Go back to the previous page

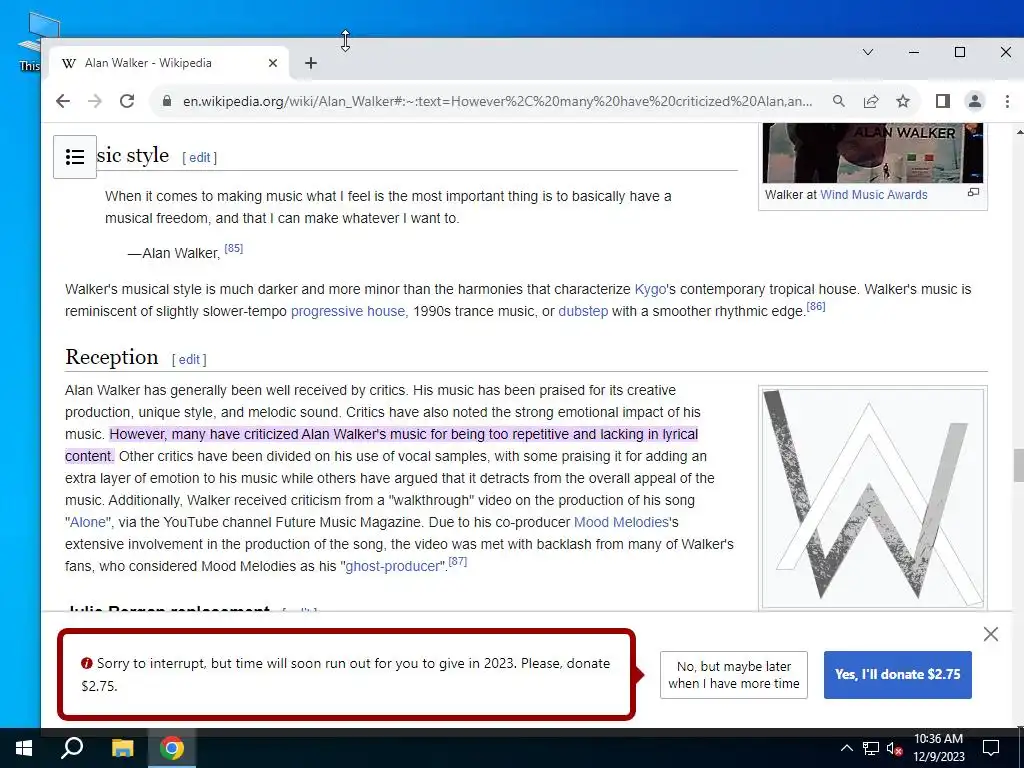63,101
